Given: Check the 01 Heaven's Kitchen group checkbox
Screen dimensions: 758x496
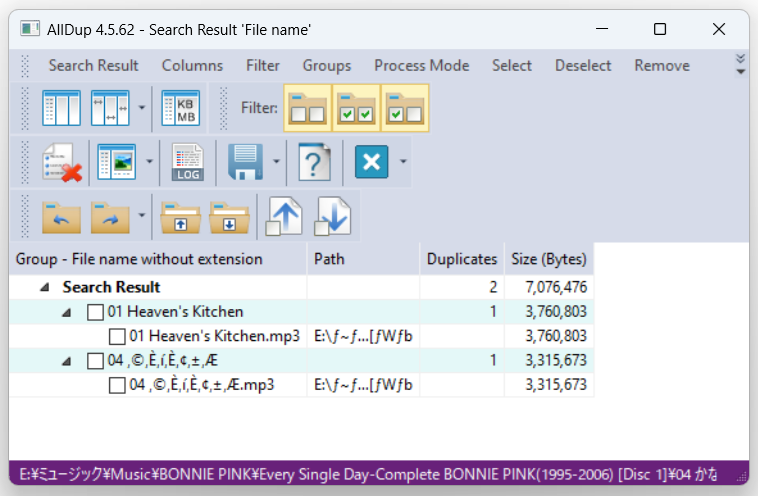Looking at the screenshot, I should [95, 312].
